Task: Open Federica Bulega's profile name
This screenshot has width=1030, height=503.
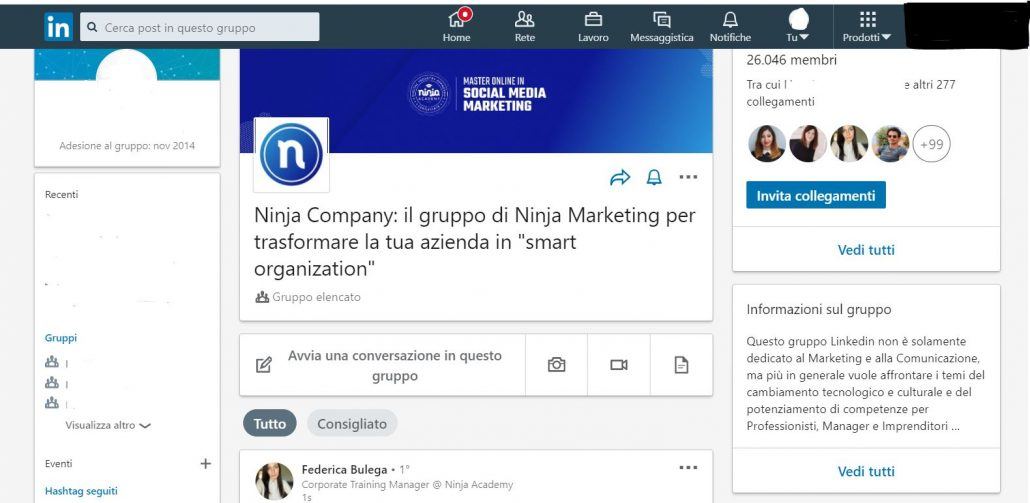Action: pos(344,470)
